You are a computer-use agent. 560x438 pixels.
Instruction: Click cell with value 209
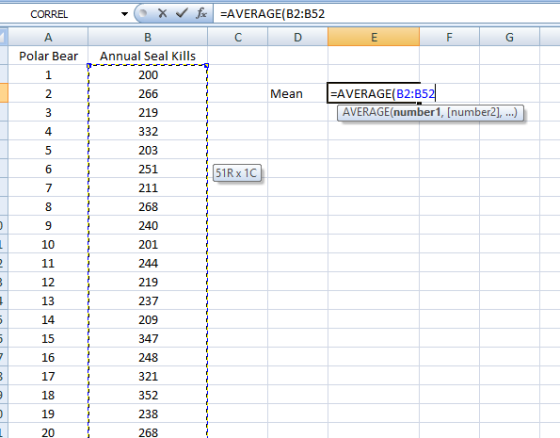(148, 320)
